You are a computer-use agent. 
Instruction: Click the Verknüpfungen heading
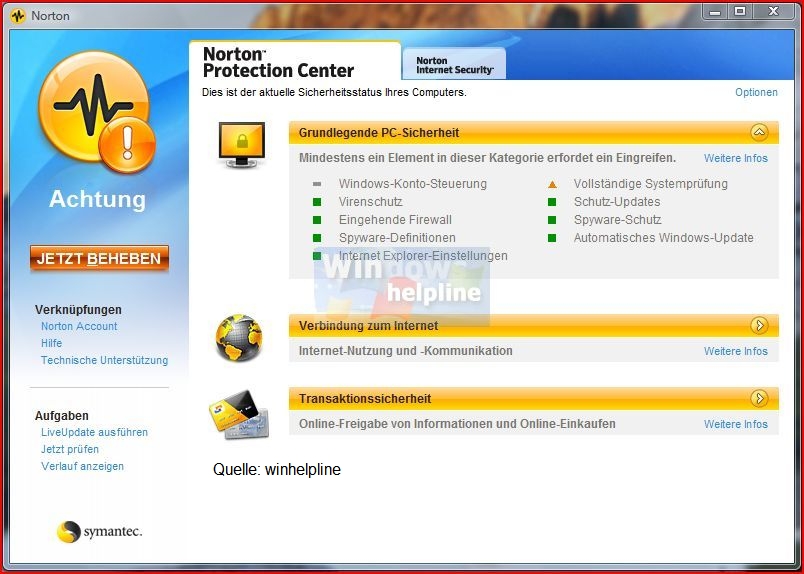coord(78,310)
